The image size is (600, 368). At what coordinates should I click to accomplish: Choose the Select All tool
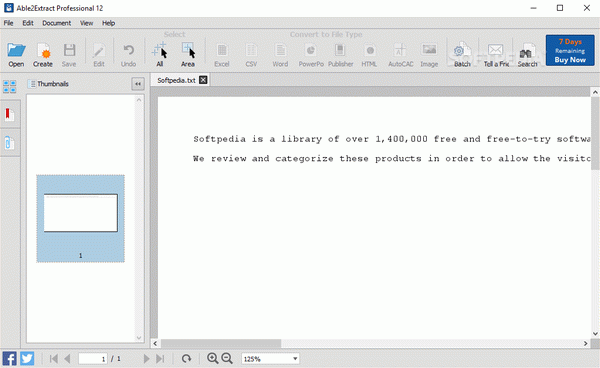click(x=160, y=55)
